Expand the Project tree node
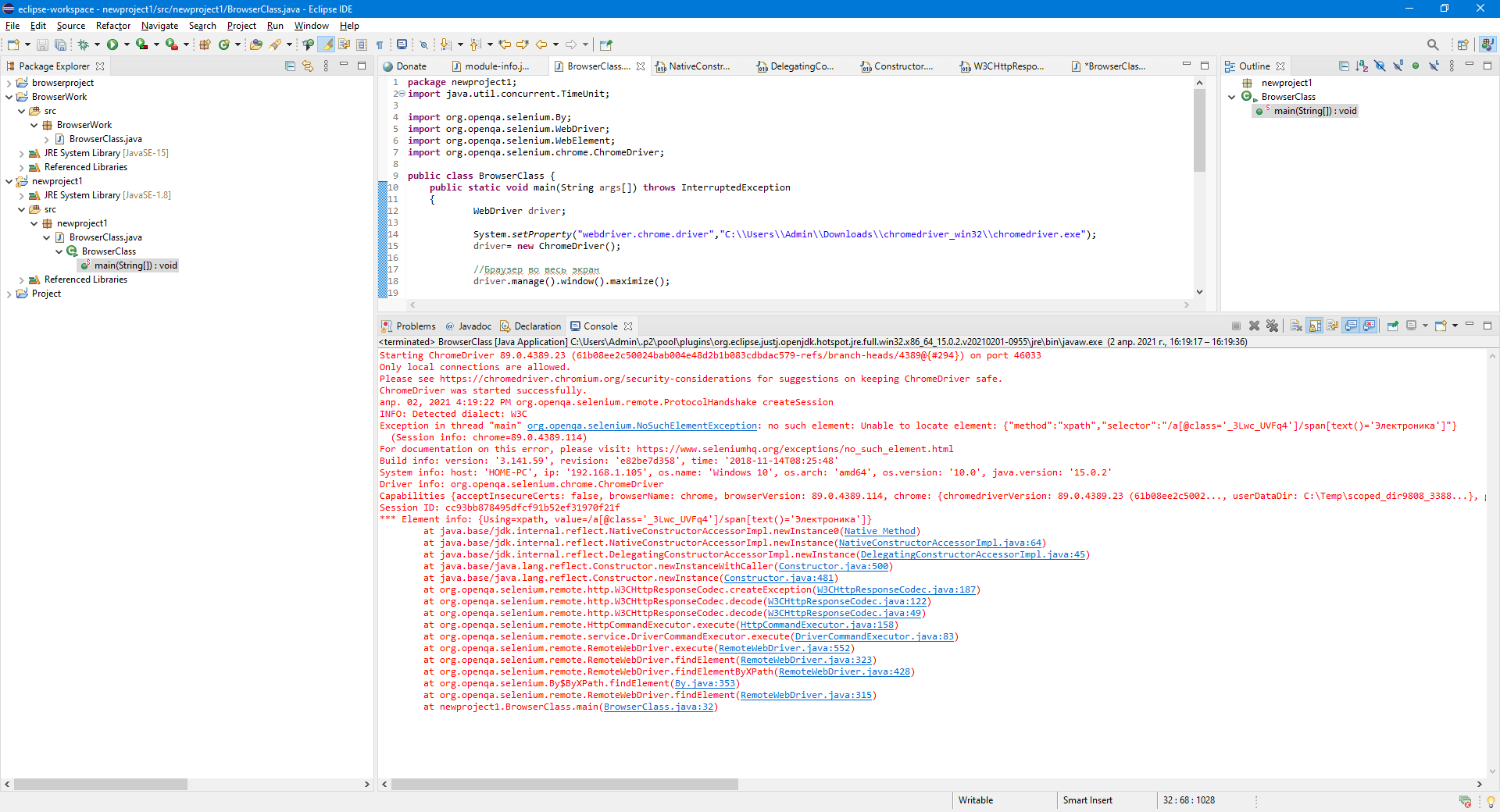The height and width of the screenshot is (812, 1500). point(9,294)
